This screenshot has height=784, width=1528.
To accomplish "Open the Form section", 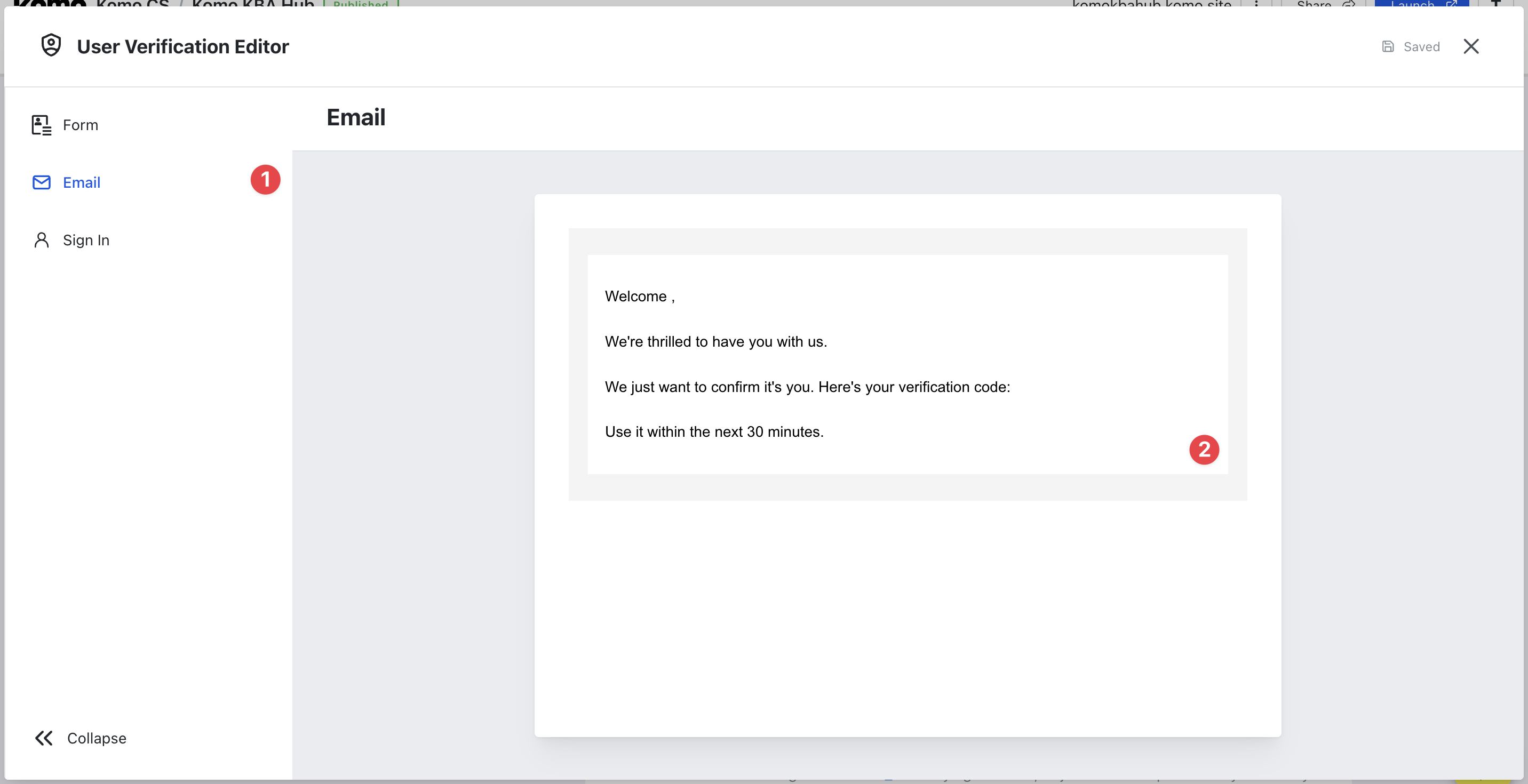I will point(81,125).
